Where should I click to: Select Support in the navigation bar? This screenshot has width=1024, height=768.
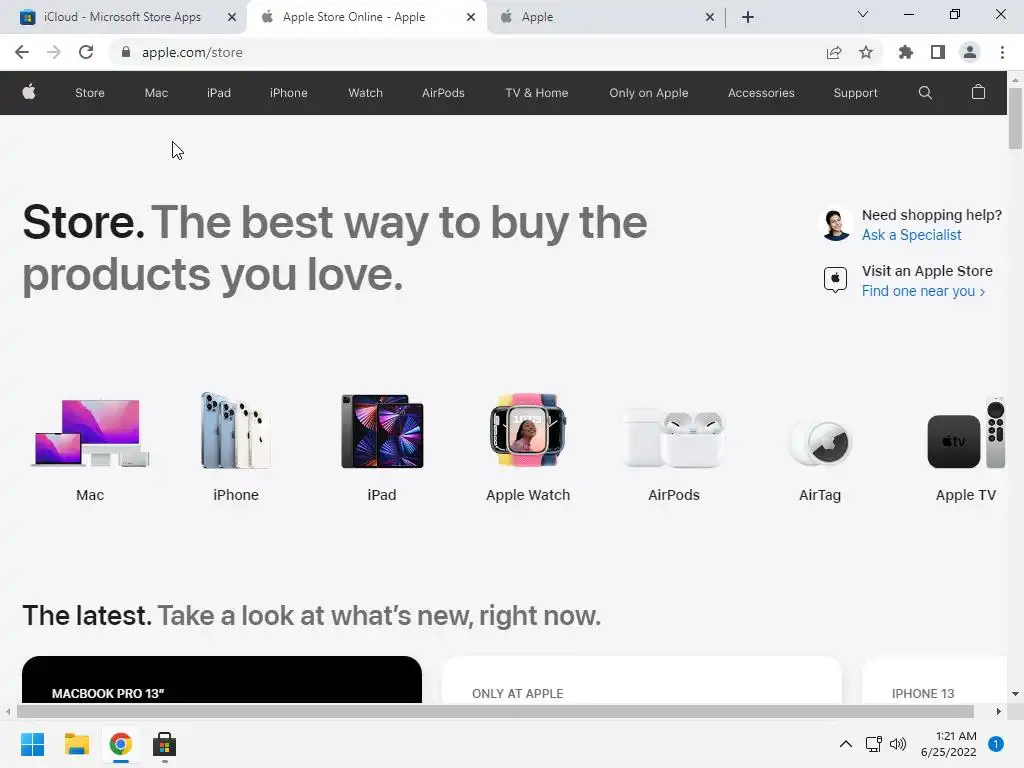click(856, 93)
